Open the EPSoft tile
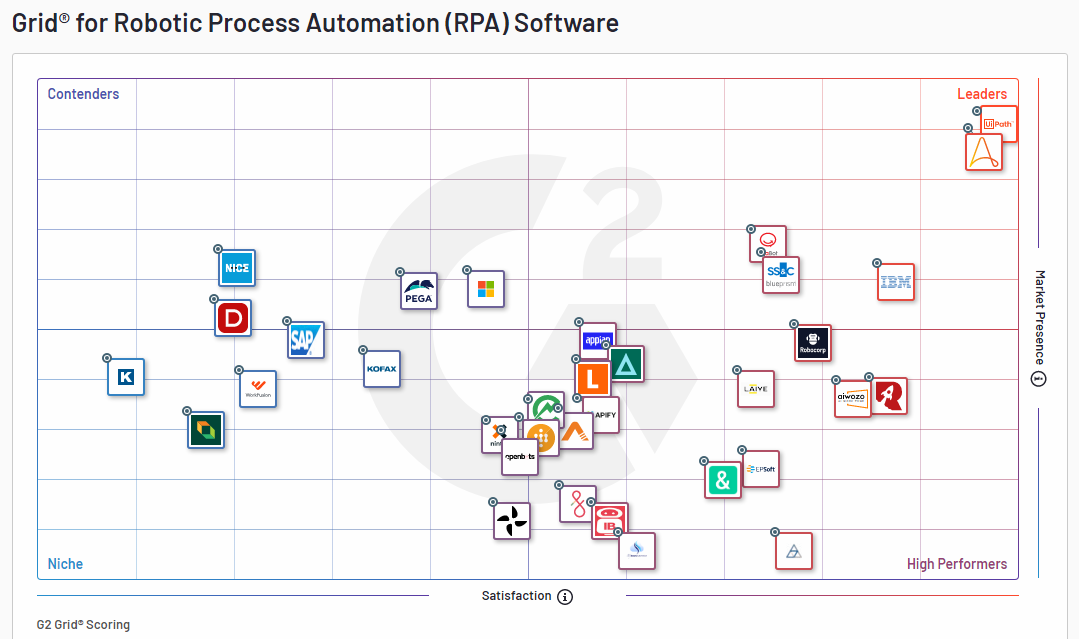Viewport: 1079px width, 639px height. click(x=761, y=469)
